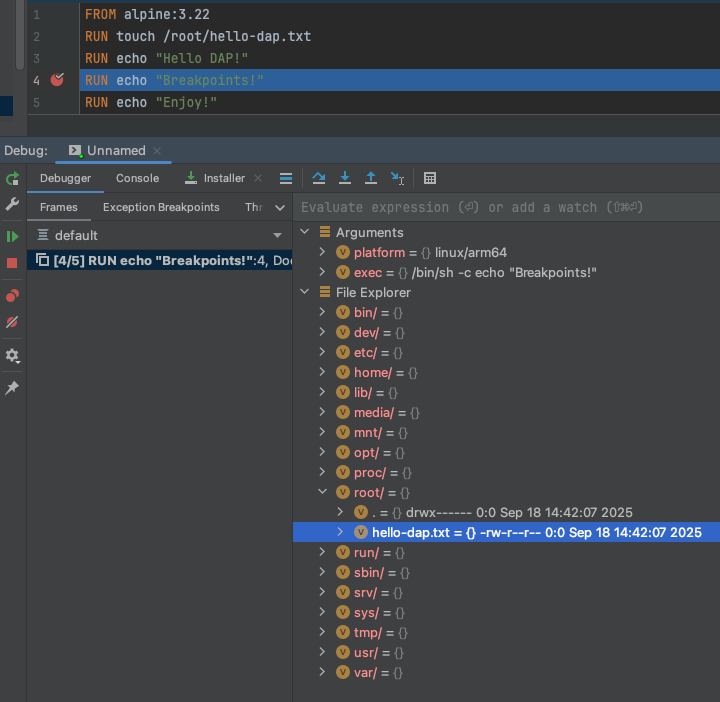
Task: Collapse the File Explorer group
Action: tap(304, 292)
